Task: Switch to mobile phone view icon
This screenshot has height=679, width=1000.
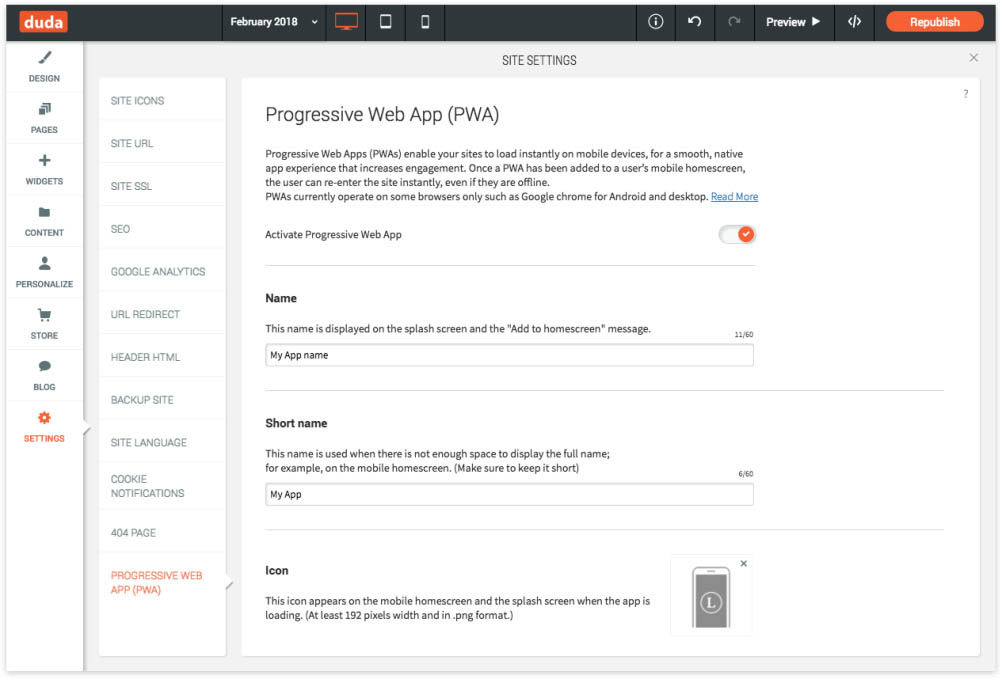Action: pyautogui.click(x=425, y=22)
